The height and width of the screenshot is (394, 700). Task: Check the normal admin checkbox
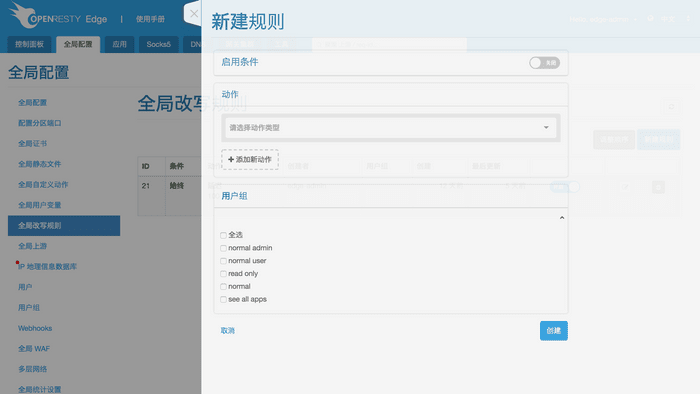[x=223, y=248]
